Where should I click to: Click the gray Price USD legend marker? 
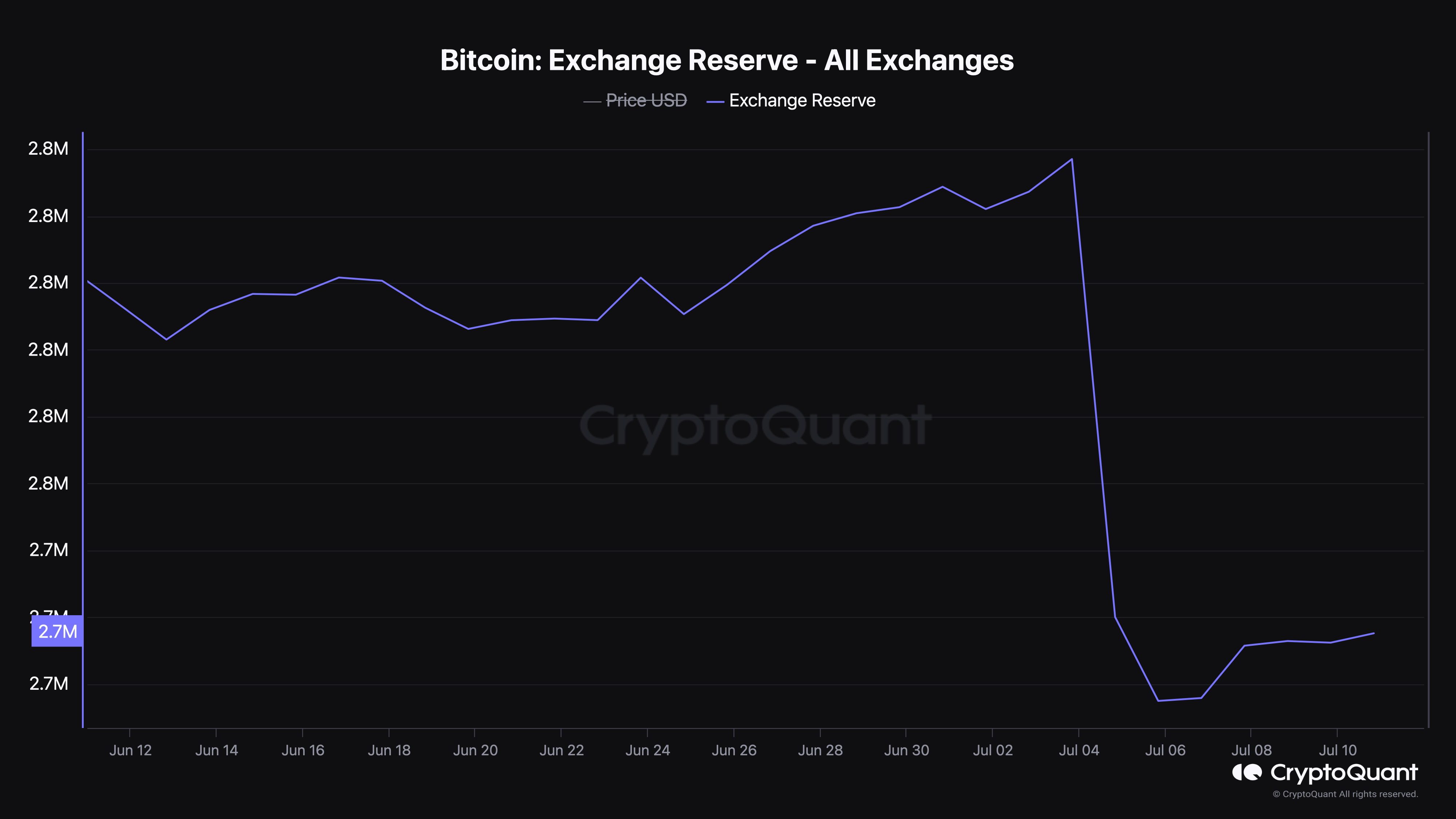tap(592, 102)
